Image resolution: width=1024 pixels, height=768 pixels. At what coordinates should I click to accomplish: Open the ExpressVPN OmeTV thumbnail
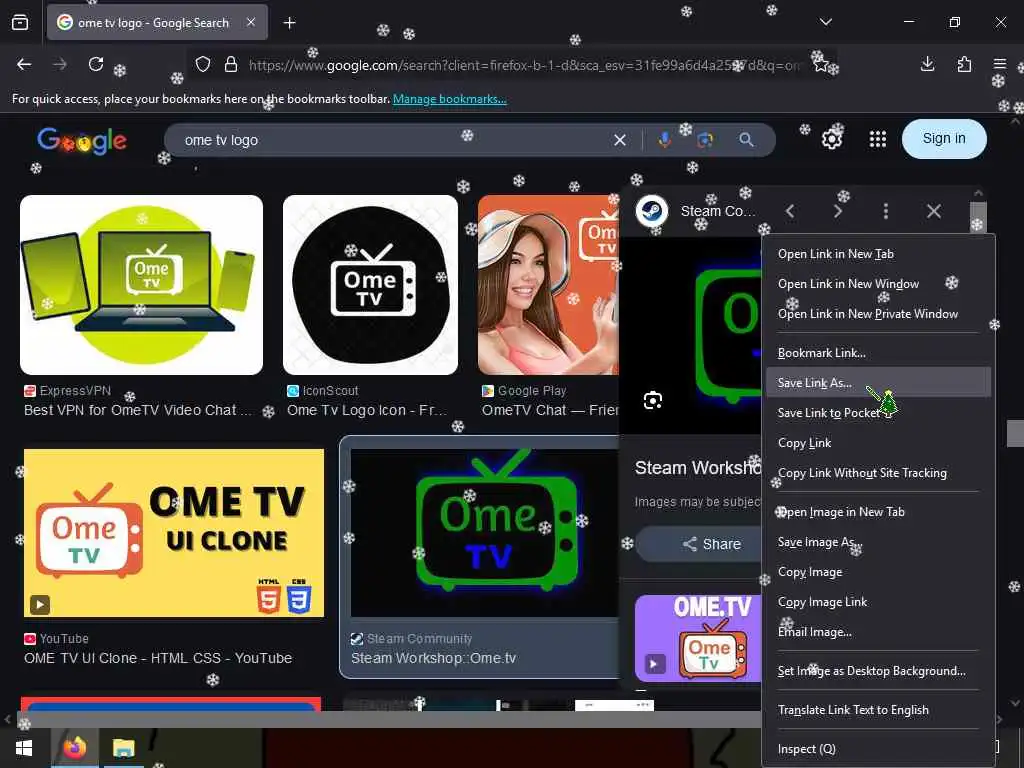point(142,285)
